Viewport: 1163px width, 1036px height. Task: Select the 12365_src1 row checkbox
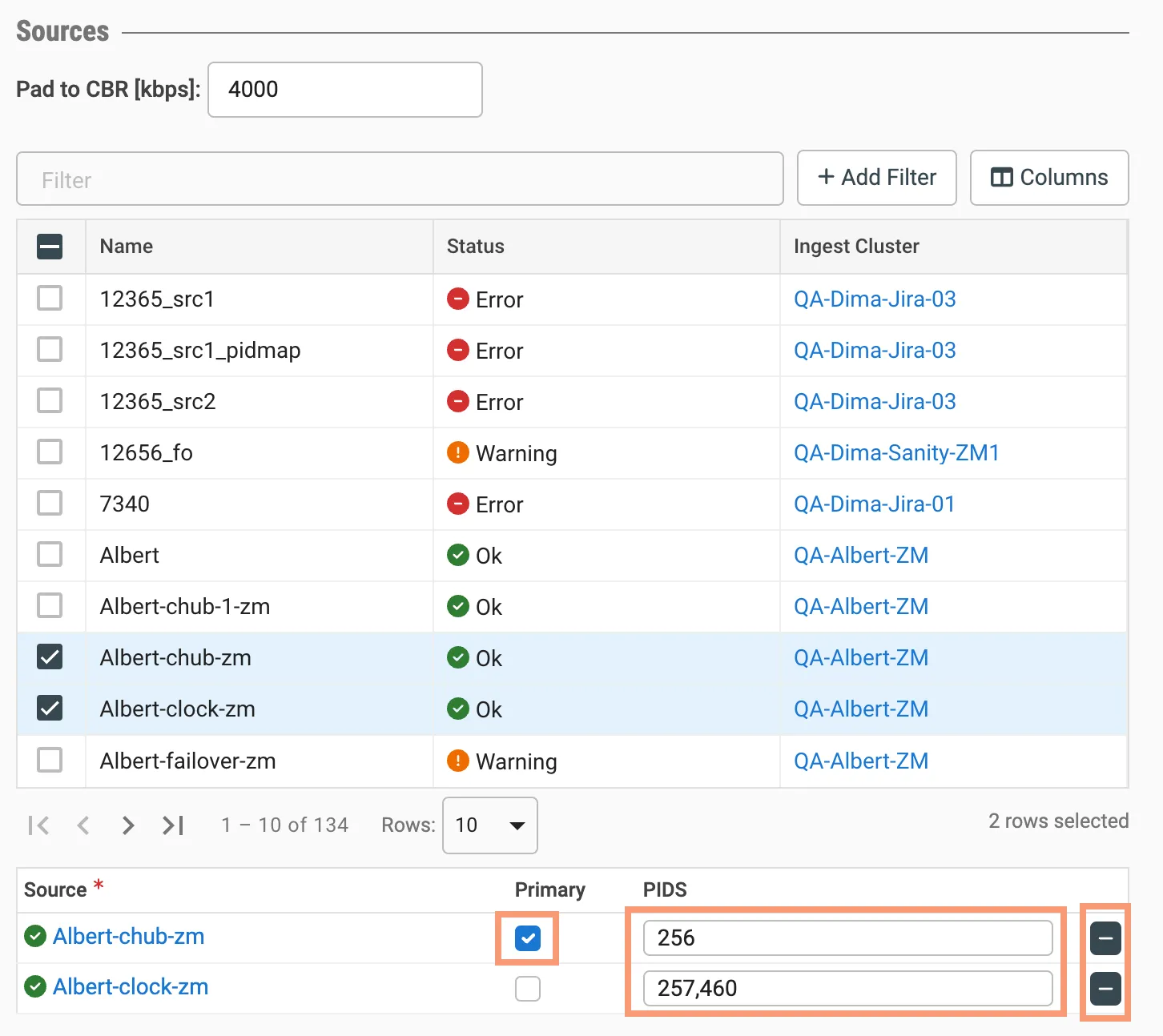click(x=50, y=299)
